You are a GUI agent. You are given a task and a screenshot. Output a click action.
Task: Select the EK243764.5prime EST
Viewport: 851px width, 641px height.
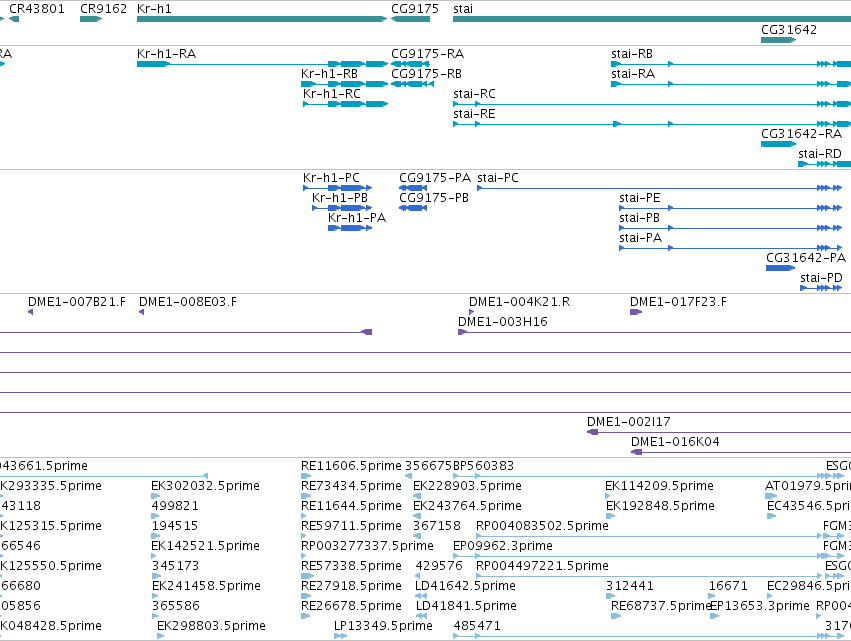(x=417, y=516)
